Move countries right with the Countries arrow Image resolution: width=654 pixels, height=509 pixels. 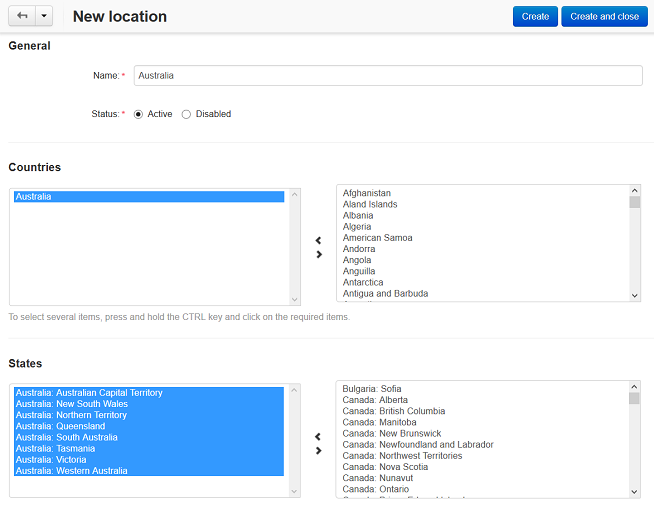point(319,254)
